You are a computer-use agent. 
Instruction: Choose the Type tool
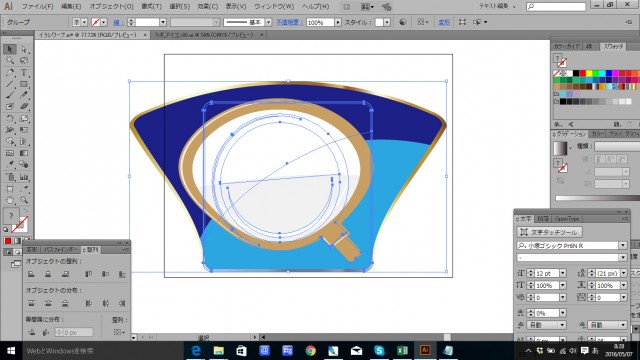[24, 72]
